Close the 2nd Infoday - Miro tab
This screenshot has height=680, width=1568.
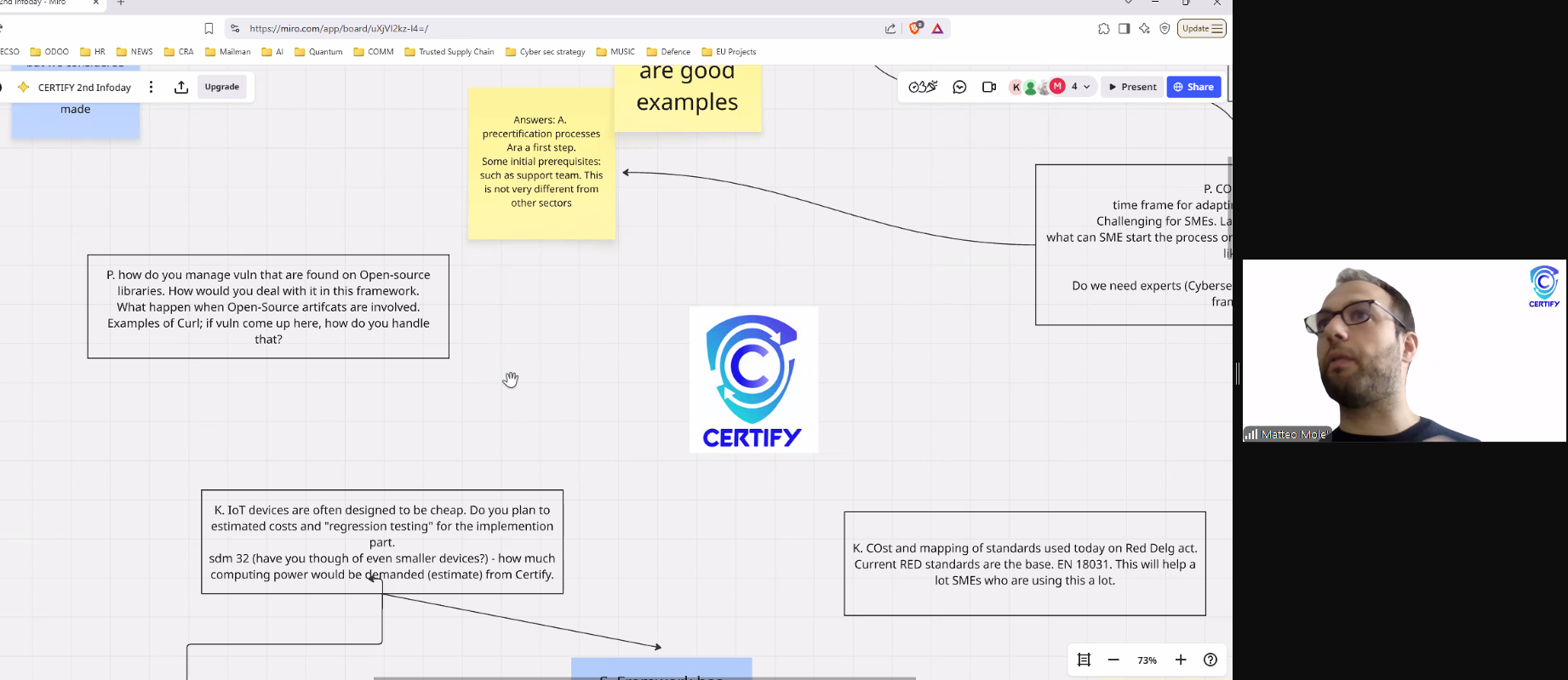[95, 3]
